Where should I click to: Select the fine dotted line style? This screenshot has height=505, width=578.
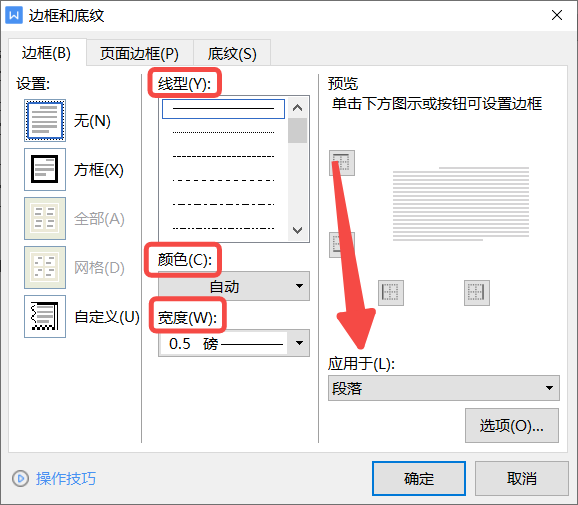[x=223, y=132]
